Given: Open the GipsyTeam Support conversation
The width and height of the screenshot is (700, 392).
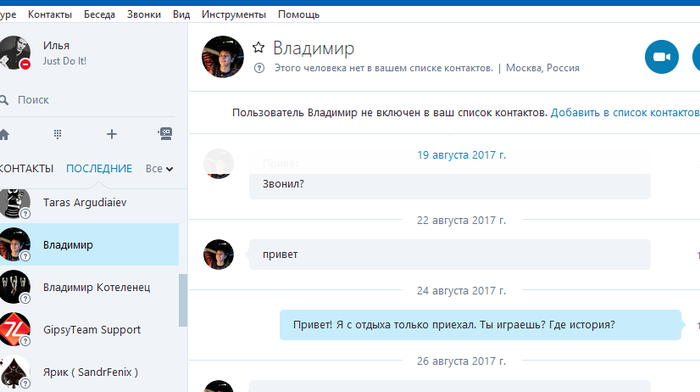Looking at the screenshot, I should point(89,329).
